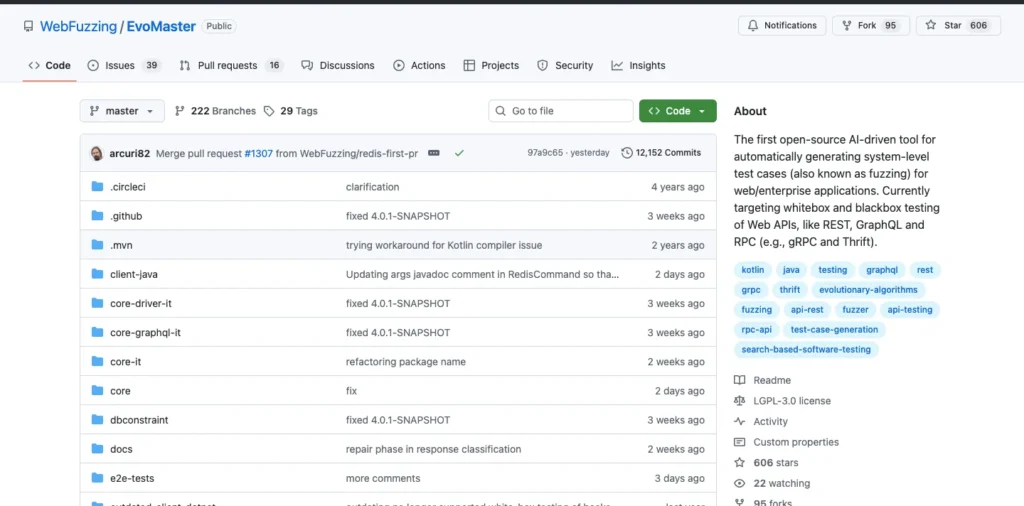This screenshot has height=506, width=1024.
Task: Open the Insights tab
Action: 638,65
